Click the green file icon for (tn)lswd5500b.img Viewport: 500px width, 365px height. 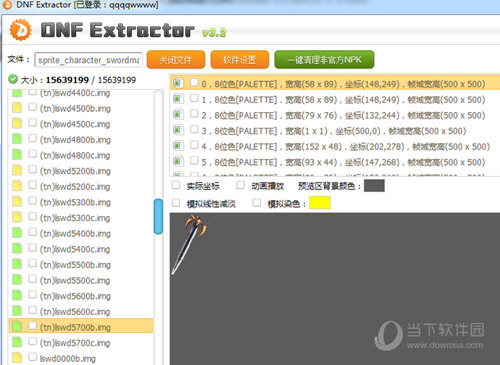[x=17, y=264]
